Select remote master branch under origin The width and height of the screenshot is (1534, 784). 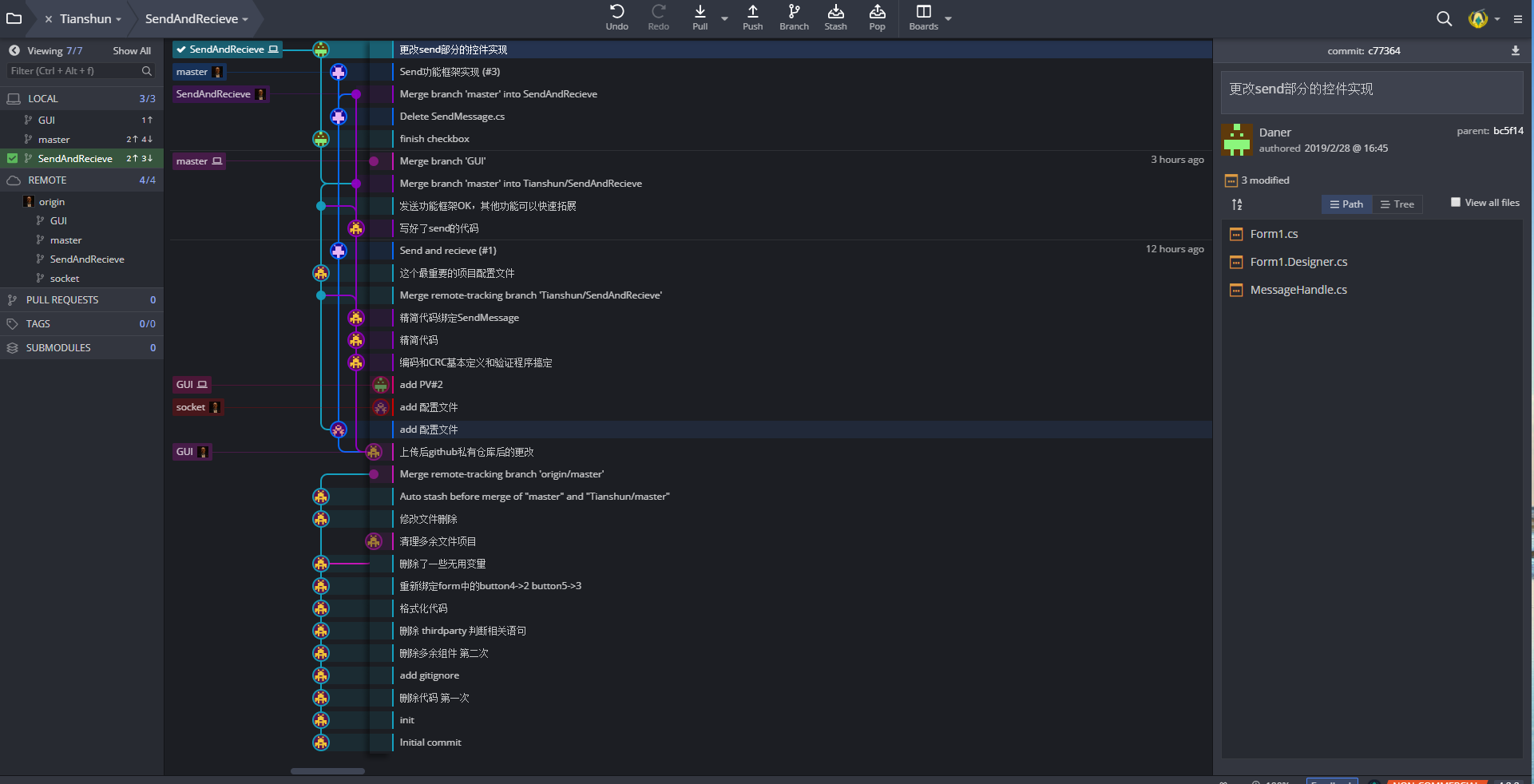[x=81, y=240]
